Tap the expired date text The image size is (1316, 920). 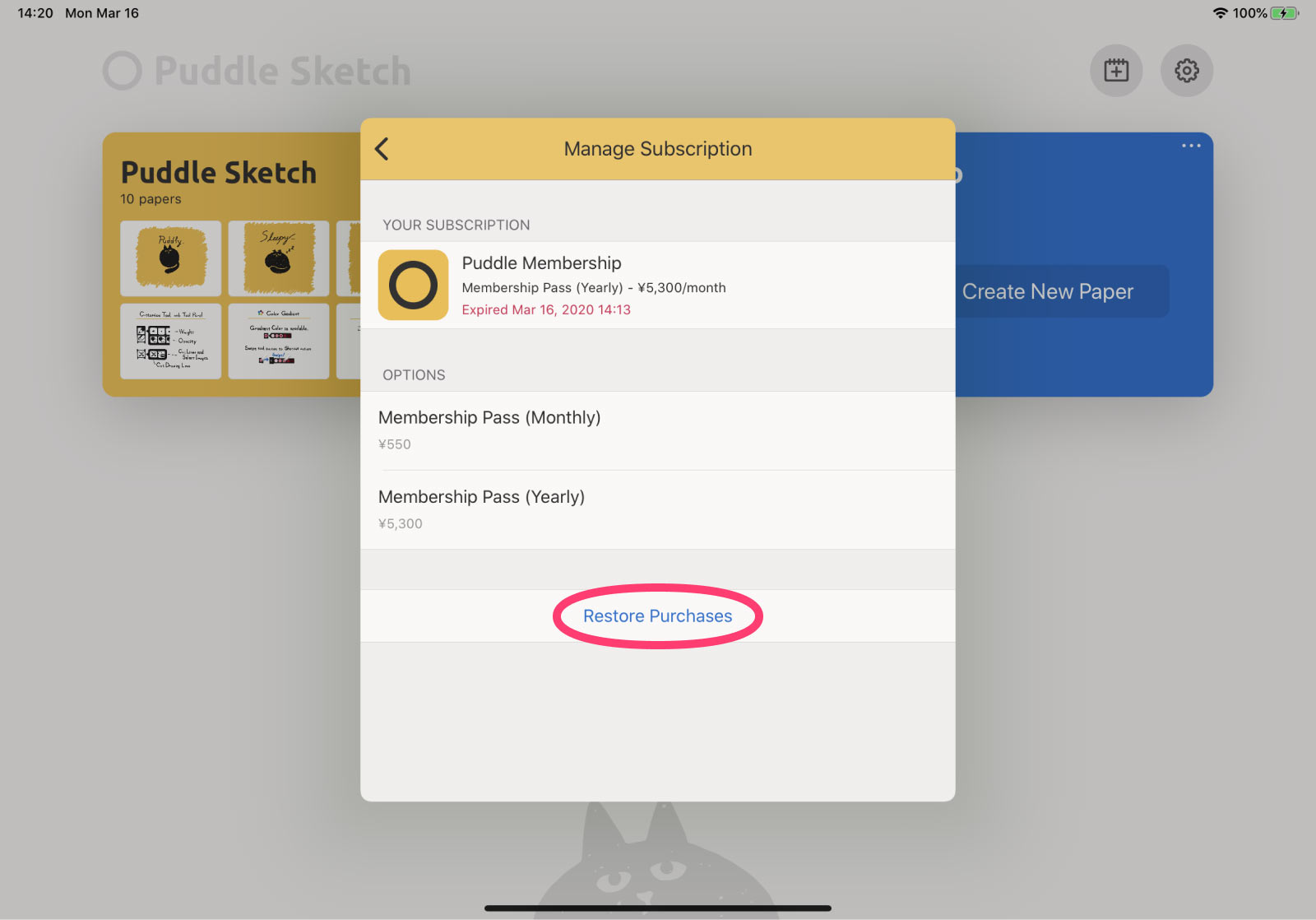[x=546, y=309]
